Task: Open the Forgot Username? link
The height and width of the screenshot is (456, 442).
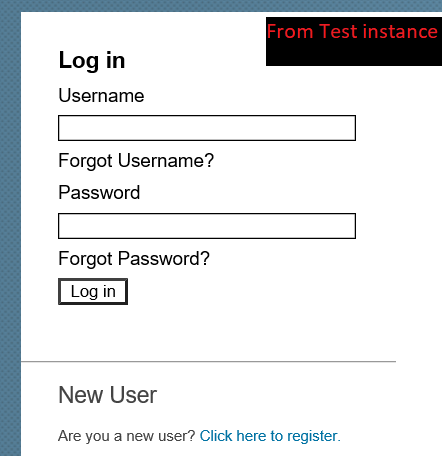Action: click(x=136, y=161)
